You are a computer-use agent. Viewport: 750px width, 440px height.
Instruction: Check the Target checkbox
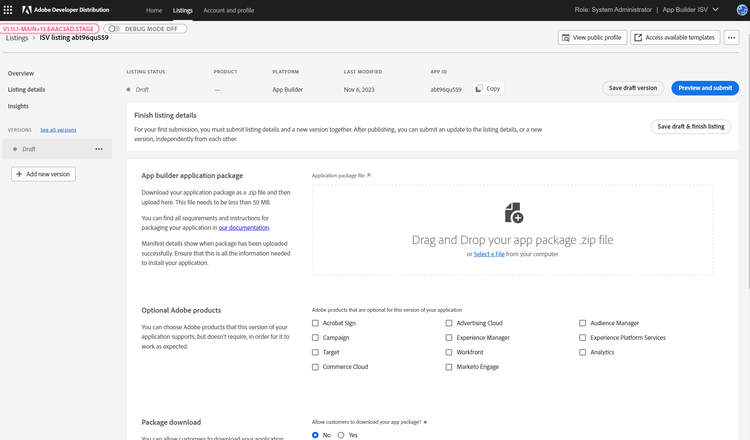(315, 352)
